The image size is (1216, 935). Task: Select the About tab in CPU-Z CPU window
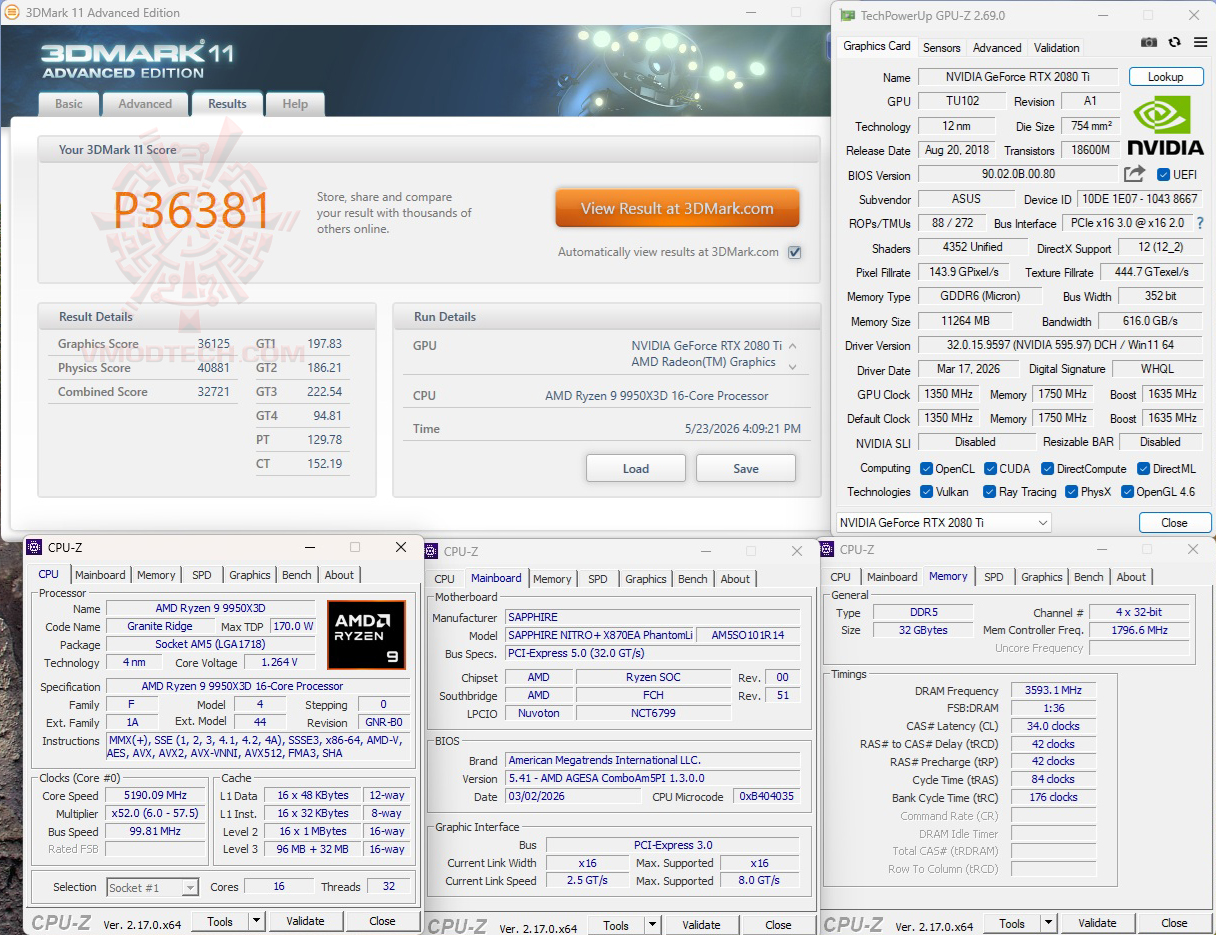(x=339, y=575)
